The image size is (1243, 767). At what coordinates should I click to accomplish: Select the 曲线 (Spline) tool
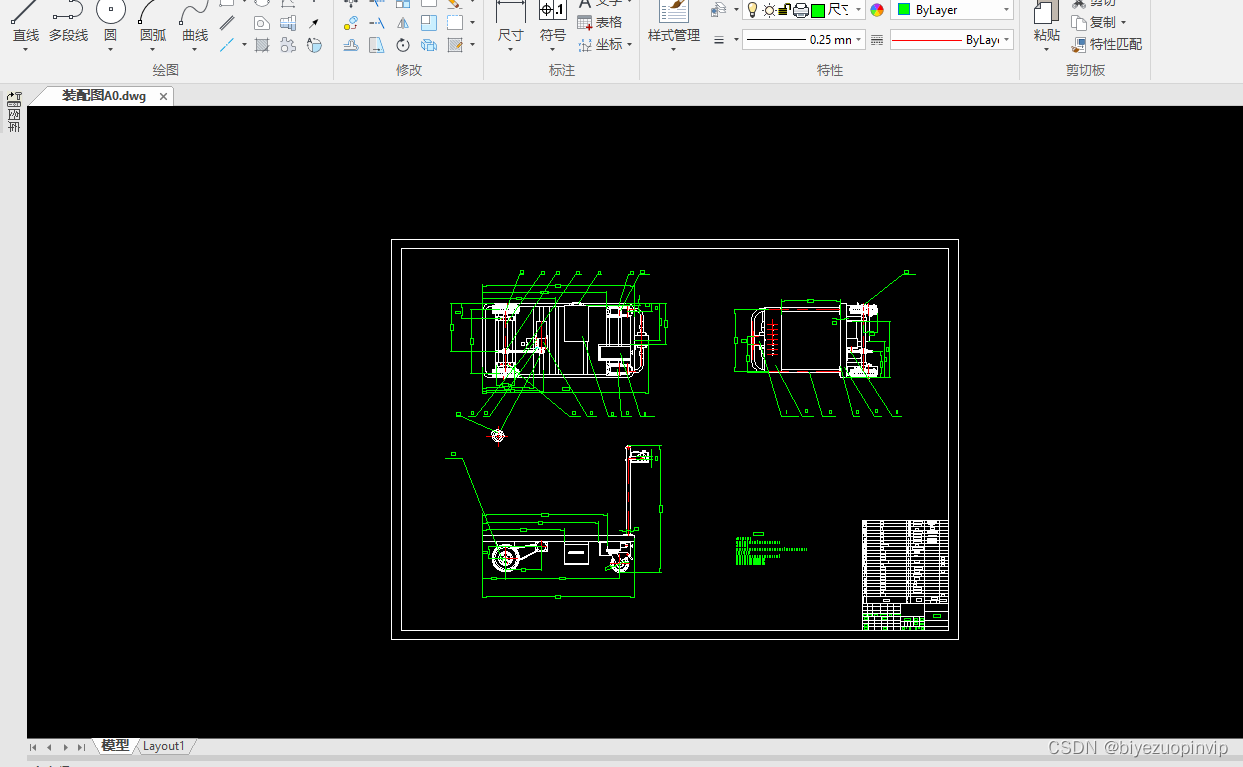pyautogui.click(x=195, y=20)
